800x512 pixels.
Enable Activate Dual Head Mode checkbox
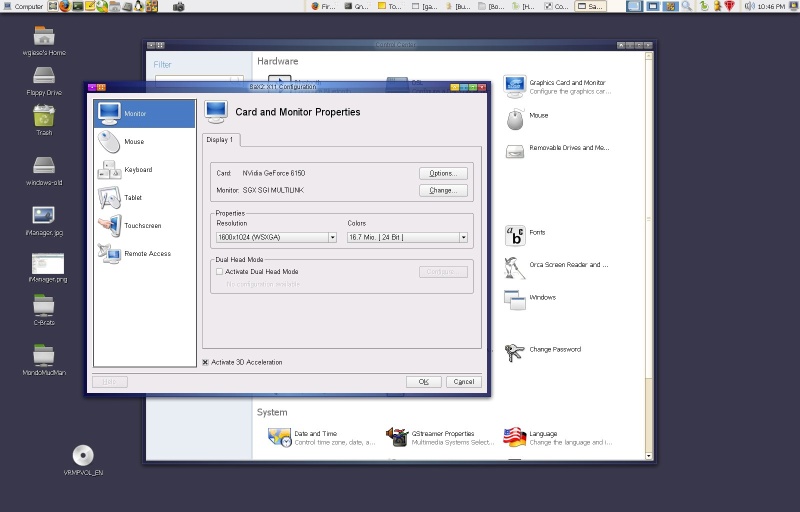pyautogui.click(x=219, y=272)
